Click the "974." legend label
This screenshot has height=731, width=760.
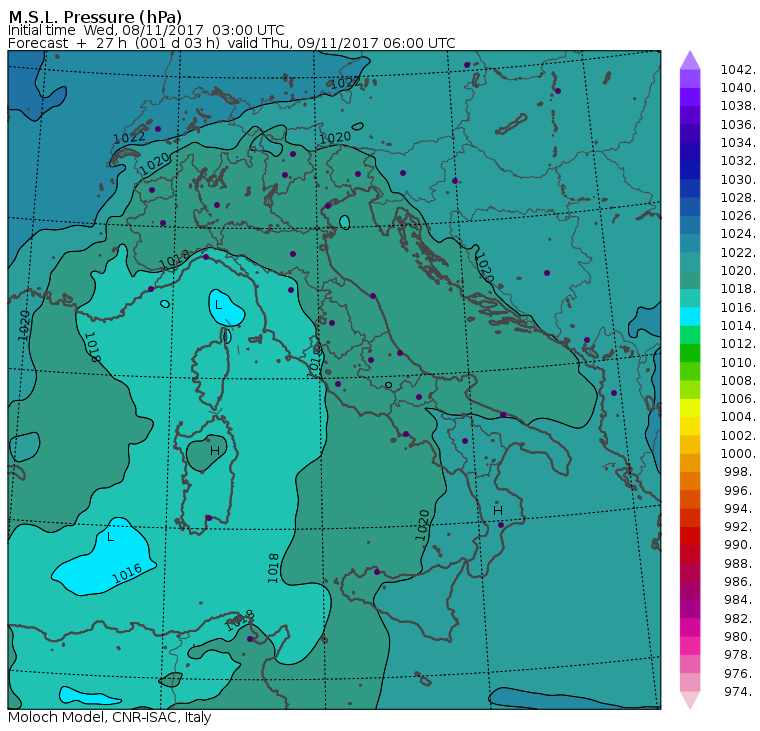(x=740, y=692)
